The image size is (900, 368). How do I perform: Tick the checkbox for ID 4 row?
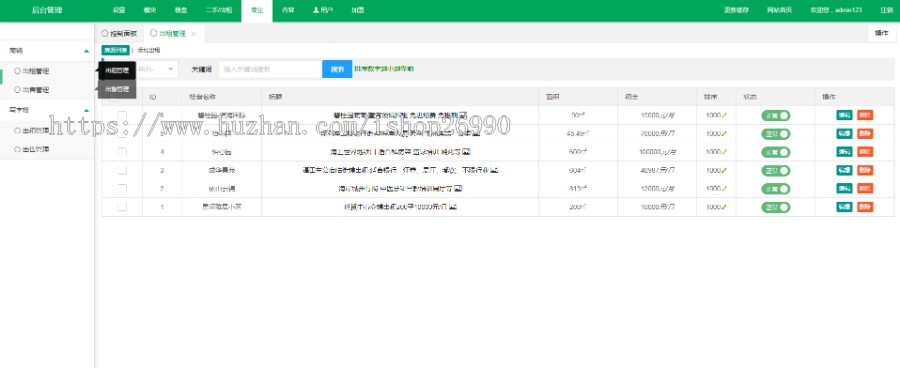pos(122,152)
